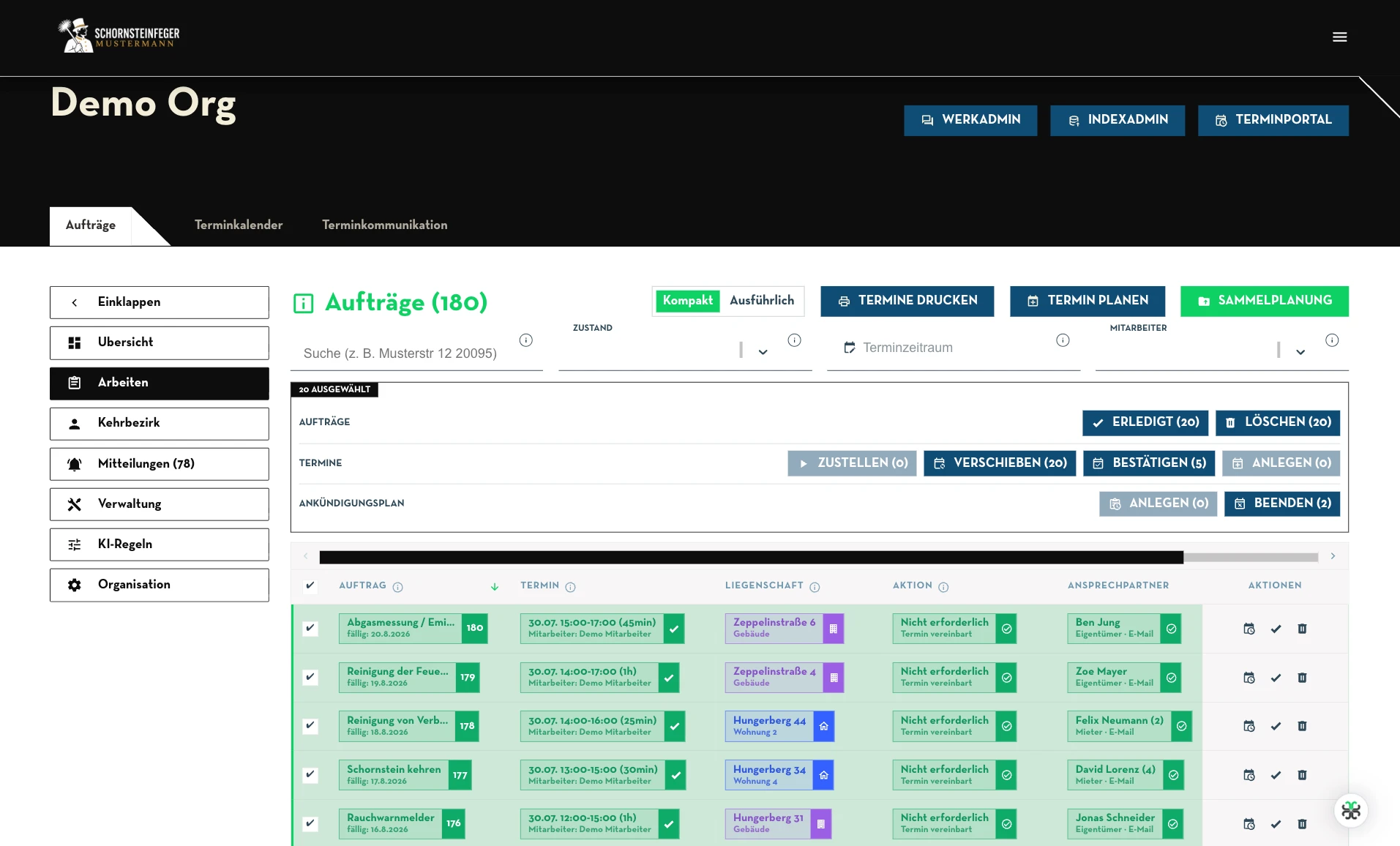Click TERMINE DRUCKEN button
The image size is (1400, 846).
coord(907,301)
